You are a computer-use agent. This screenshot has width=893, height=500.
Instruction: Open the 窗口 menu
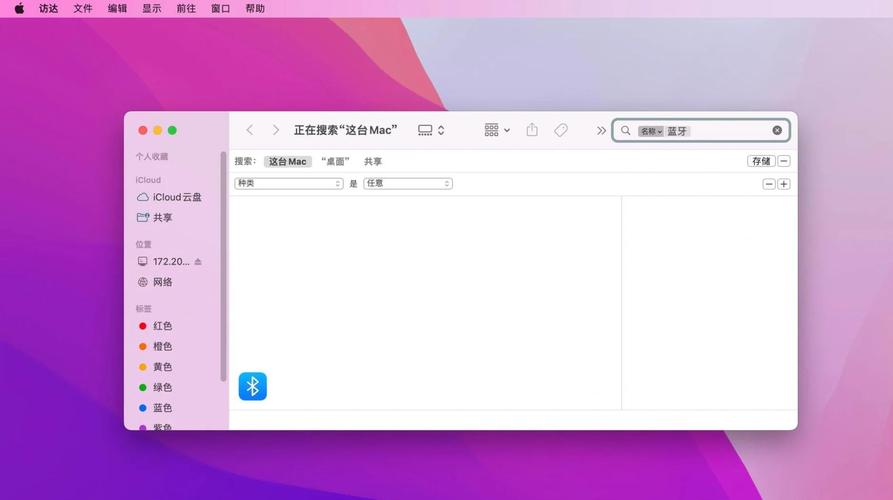(x=220, y=9)
